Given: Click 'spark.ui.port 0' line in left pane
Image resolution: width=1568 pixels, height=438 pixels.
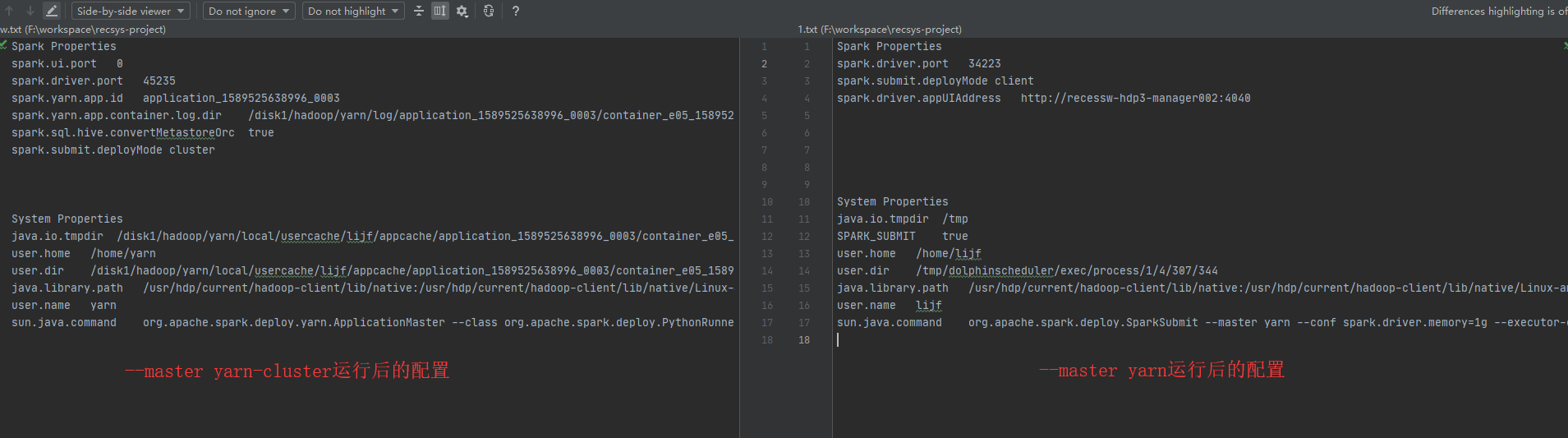Looking at the screenshot, I should [67, 63].
